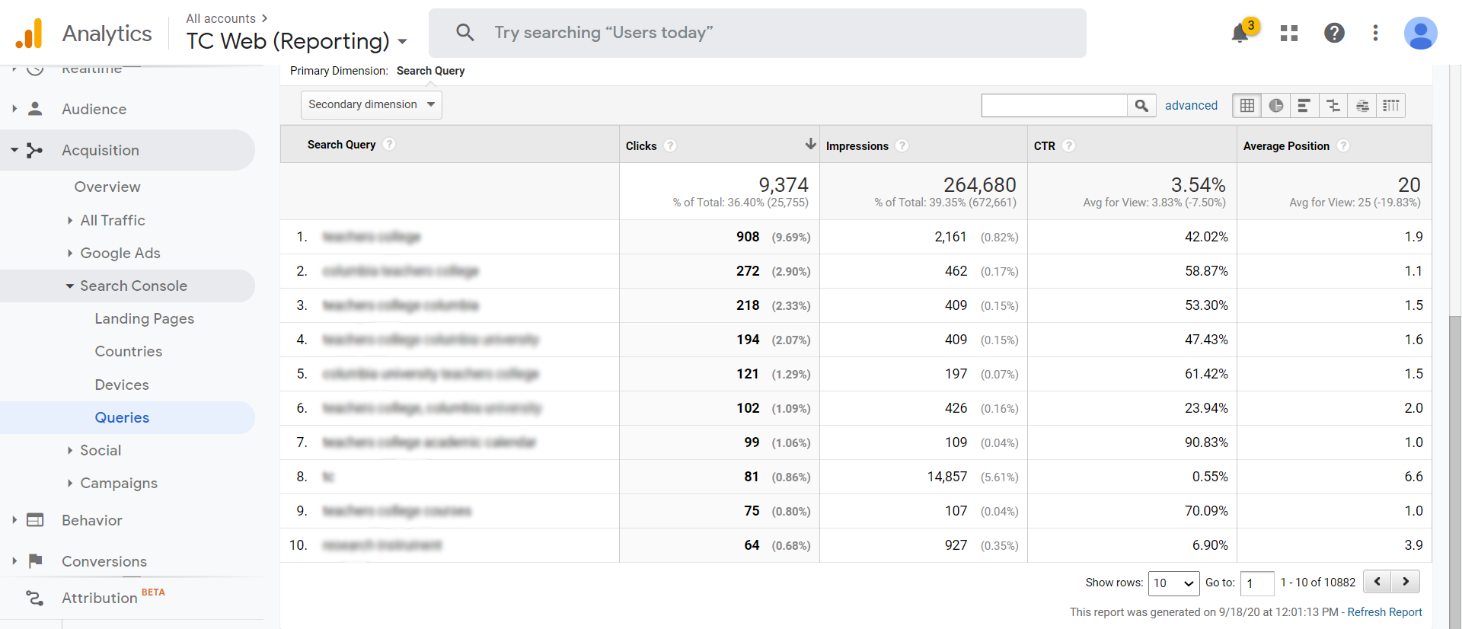
Task: Click the Go to page number field
Action: tap(1257, 583)
